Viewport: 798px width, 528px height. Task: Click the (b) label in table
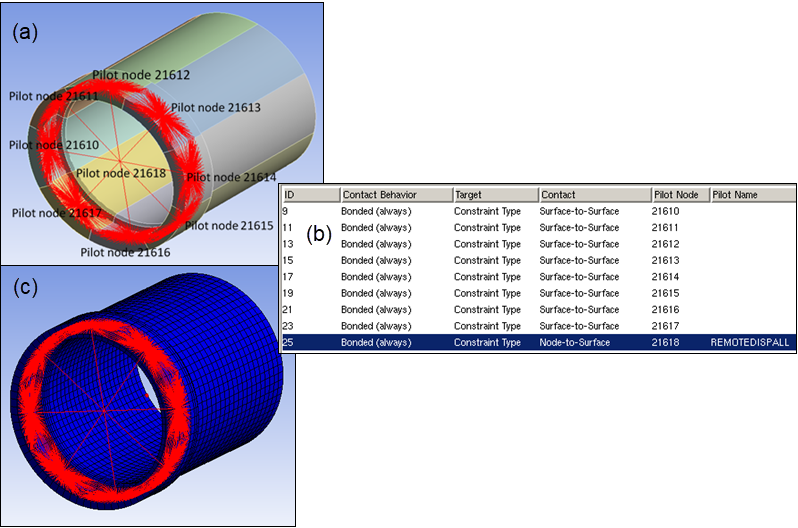319,234
